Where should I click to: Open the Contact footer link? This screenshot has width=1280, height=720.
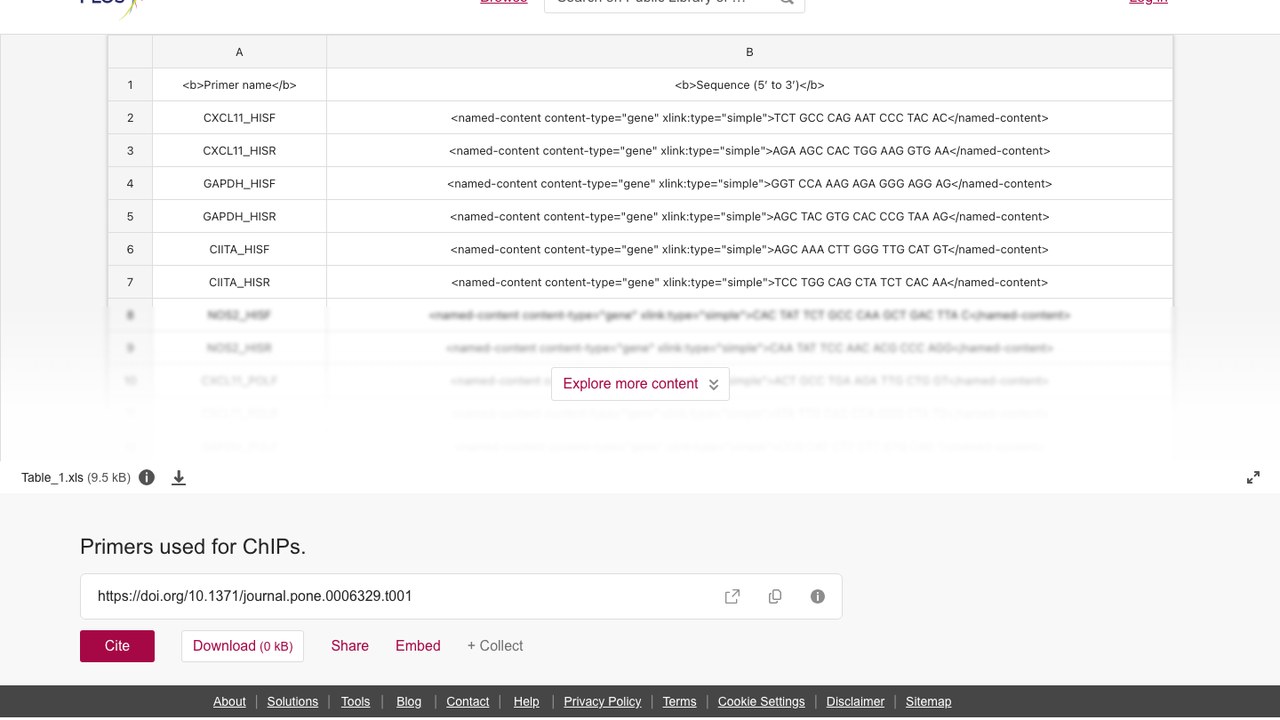[x=468, y=702]
